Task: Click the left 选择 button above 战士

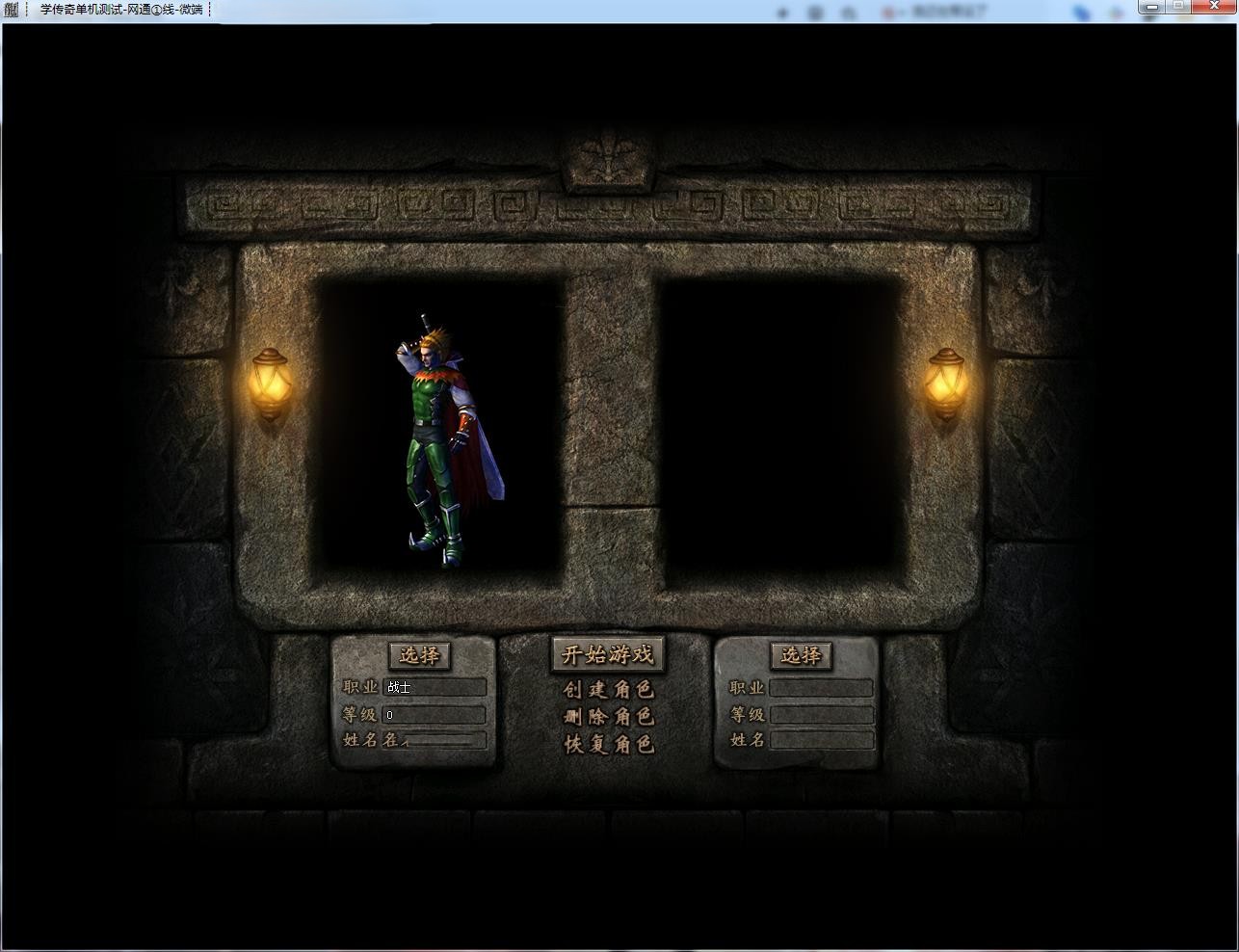Action: pos(420,655)
